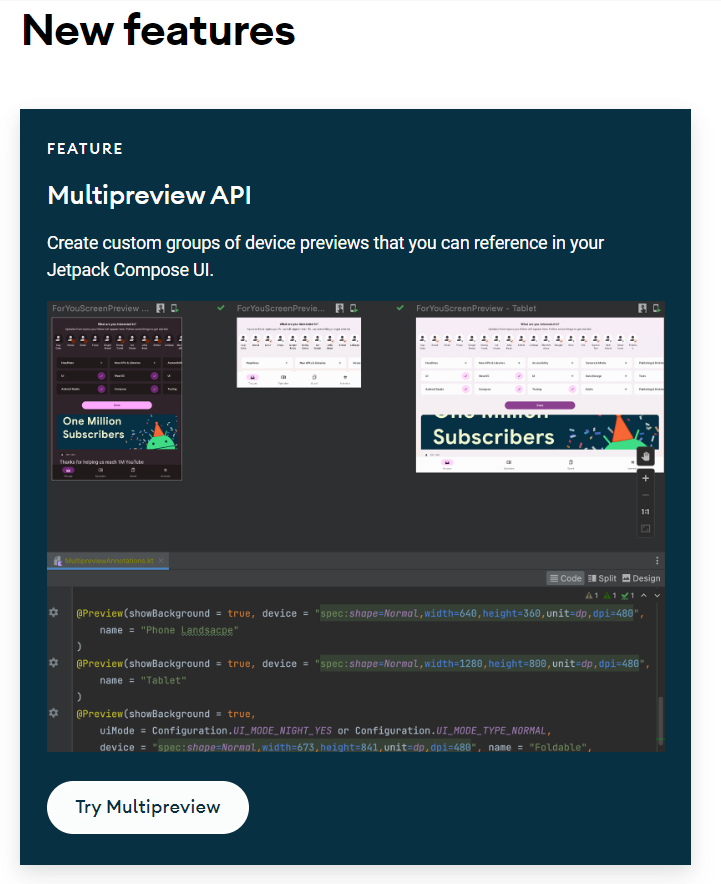Click the zoom out minus icon
The width and height of the screenshot is (721, 884).
pyautogui.click(x=645, y=495)
